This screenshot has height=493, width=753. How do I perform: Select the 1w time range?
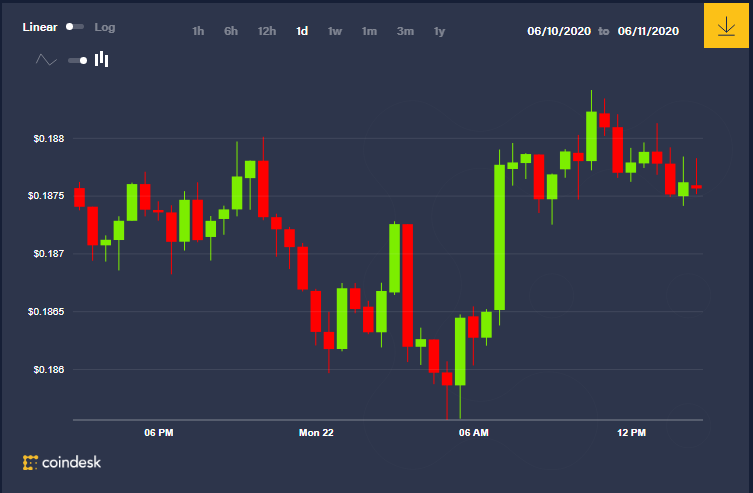click(x=335, y=31)
